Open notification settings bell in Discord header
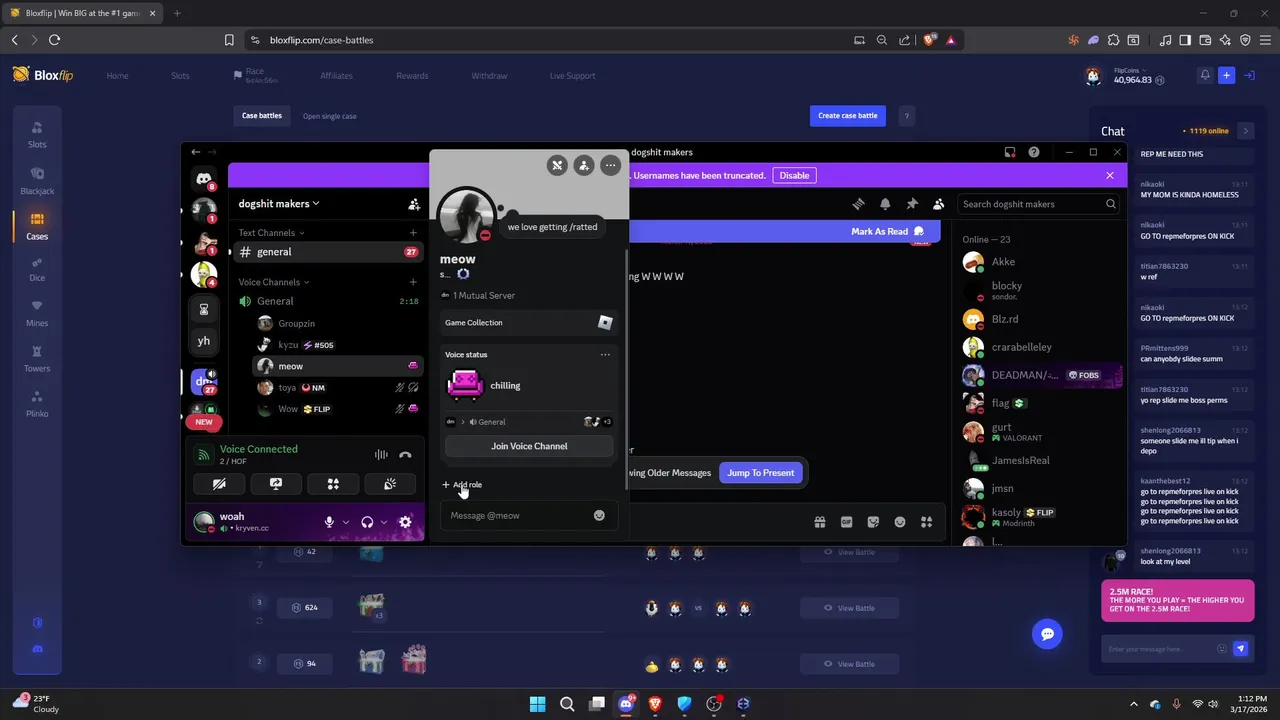Viewport: 1280px width, 720px height. point(885,204)
